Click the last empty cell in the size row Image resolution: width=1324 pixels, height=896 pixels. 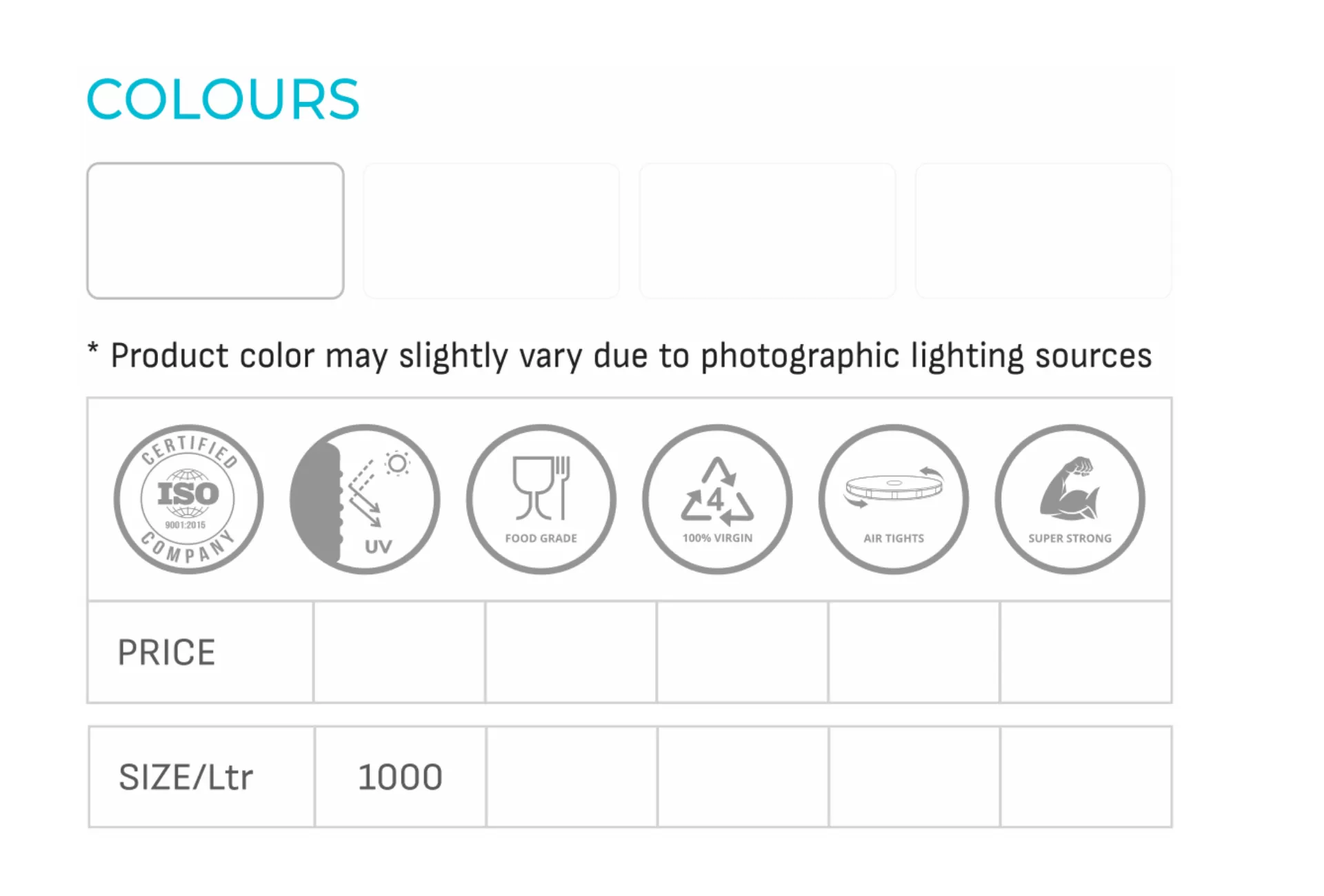click(1086, 777)
